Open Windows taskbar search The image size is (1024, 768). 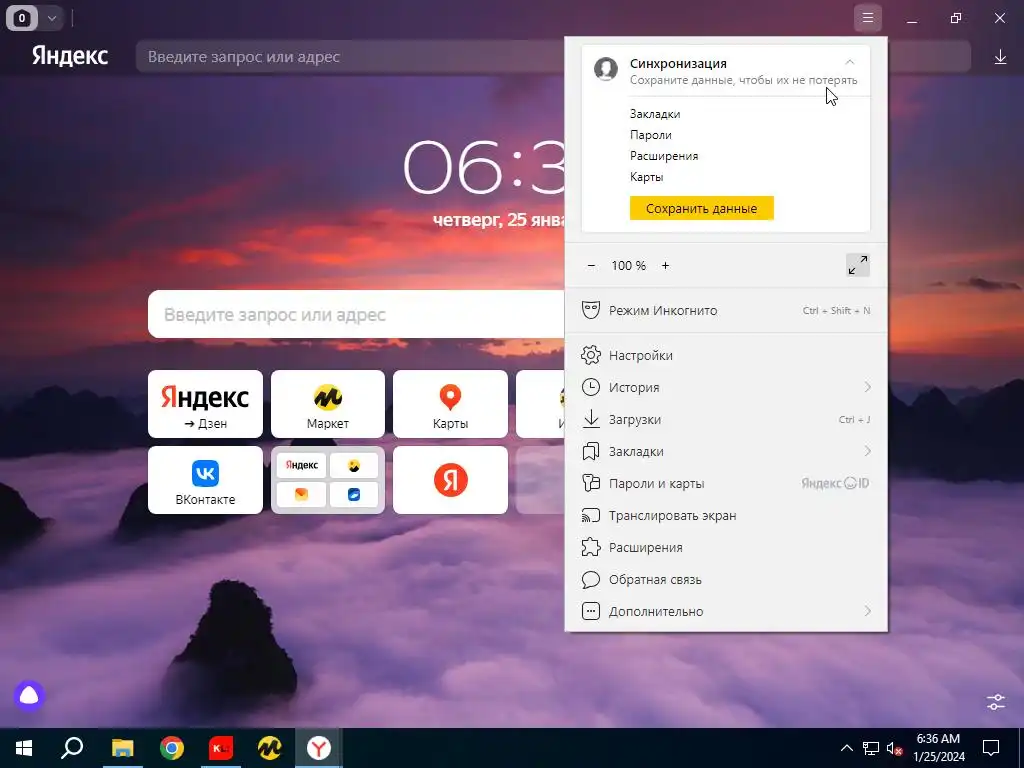coord(72,748)
